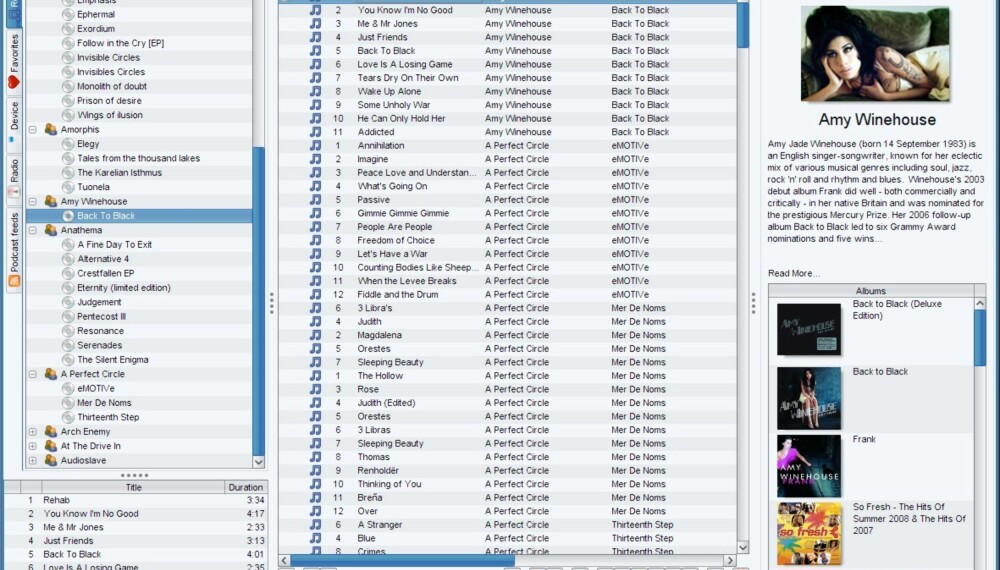Expand the Arch Enemy artist node
Image resolution: width=1000 pixels, height=570 pixels.
33,432
